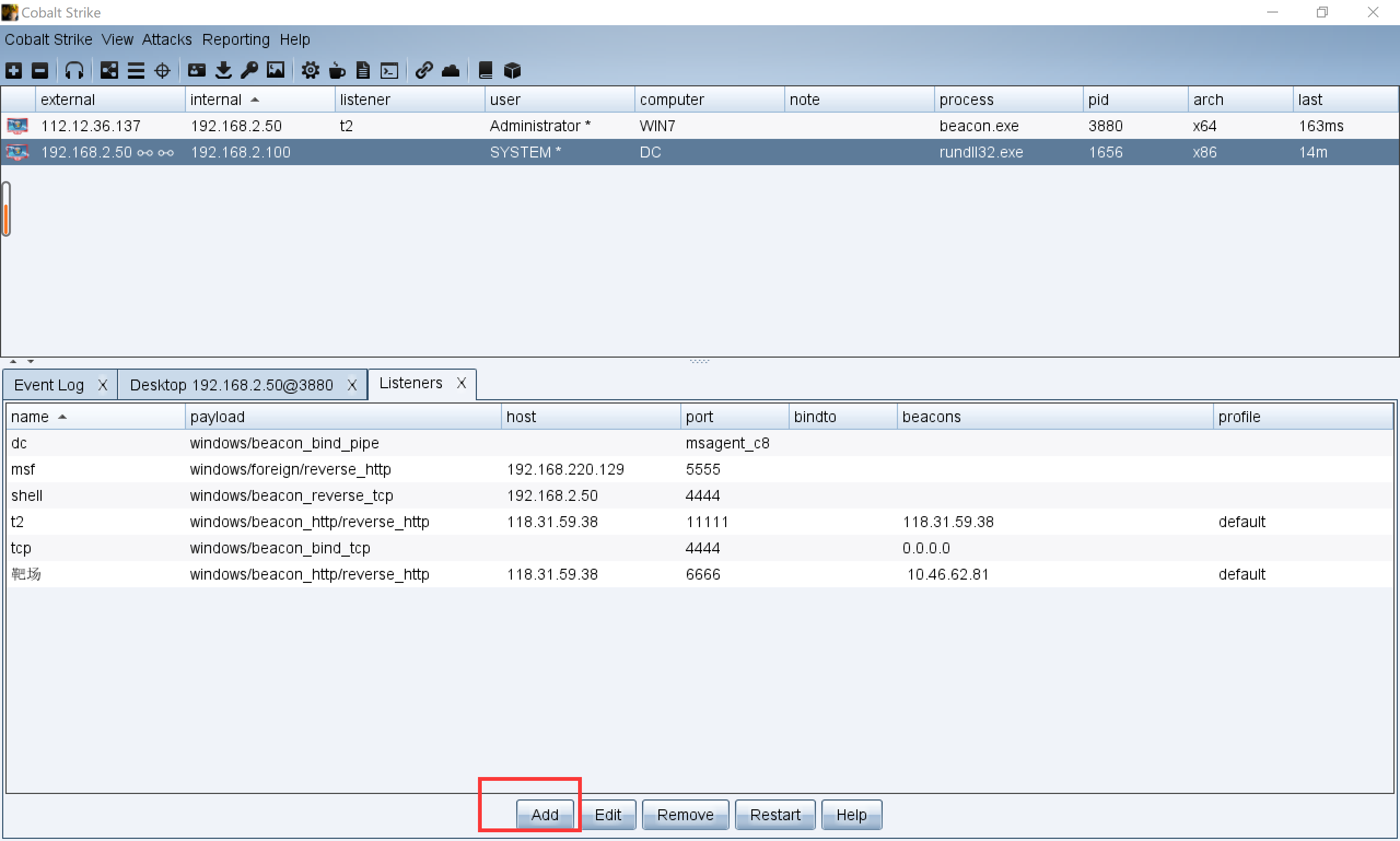The width and height of the screenshot is (1400, 841).
Task: Open screenshots via the picture icon
Action: click(x=276, y=71)
